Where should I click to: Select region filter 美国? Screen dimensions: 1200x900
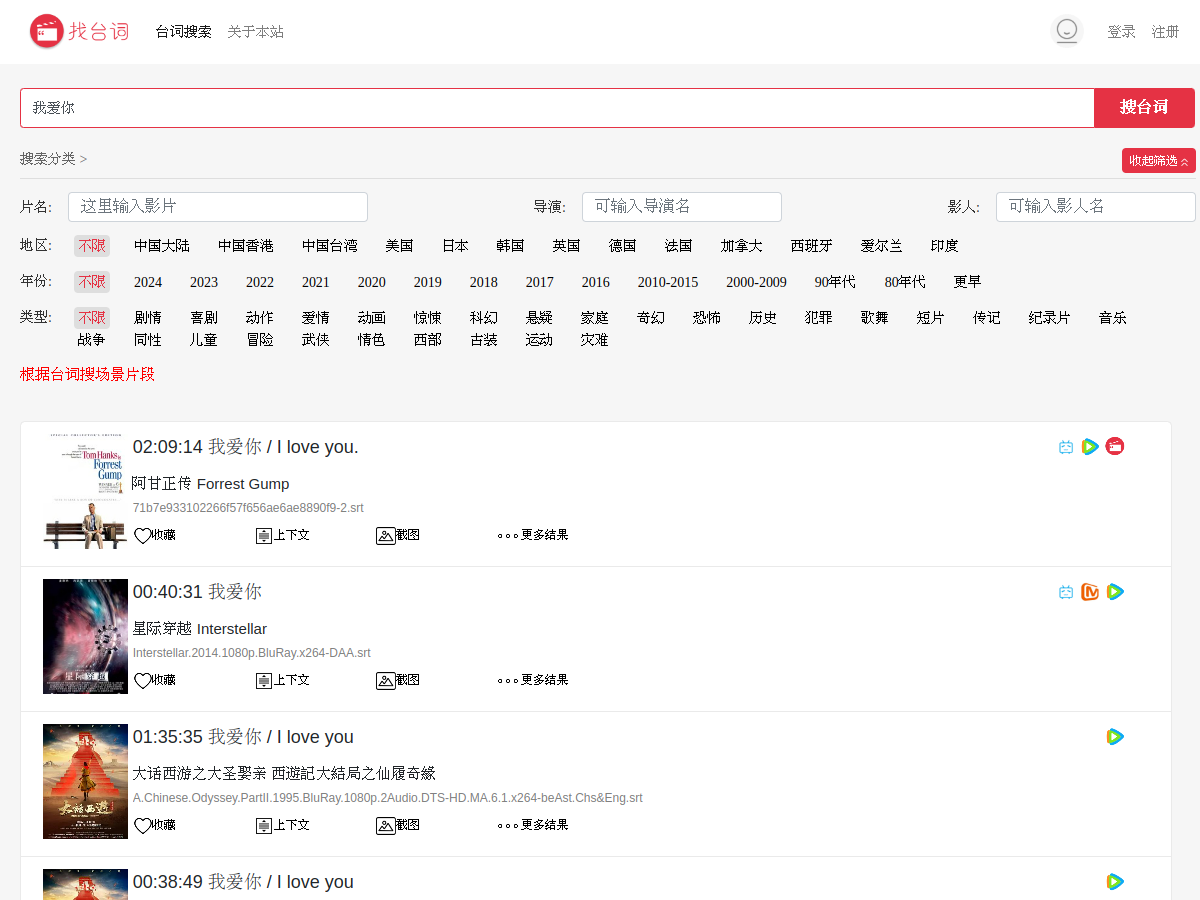(x=399, y=246)
